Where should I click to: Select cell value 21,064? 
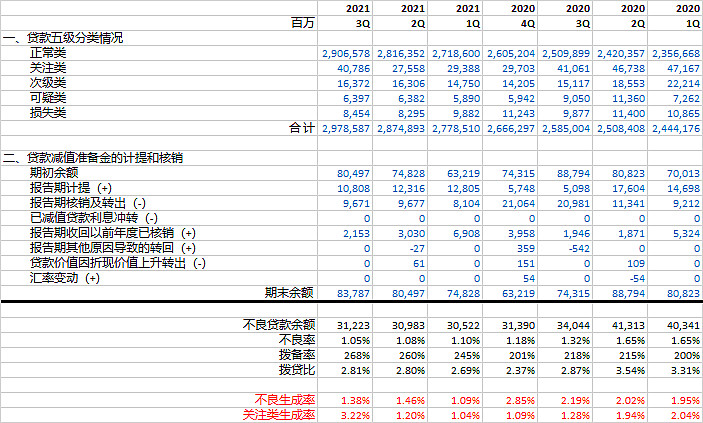[518, 204]
